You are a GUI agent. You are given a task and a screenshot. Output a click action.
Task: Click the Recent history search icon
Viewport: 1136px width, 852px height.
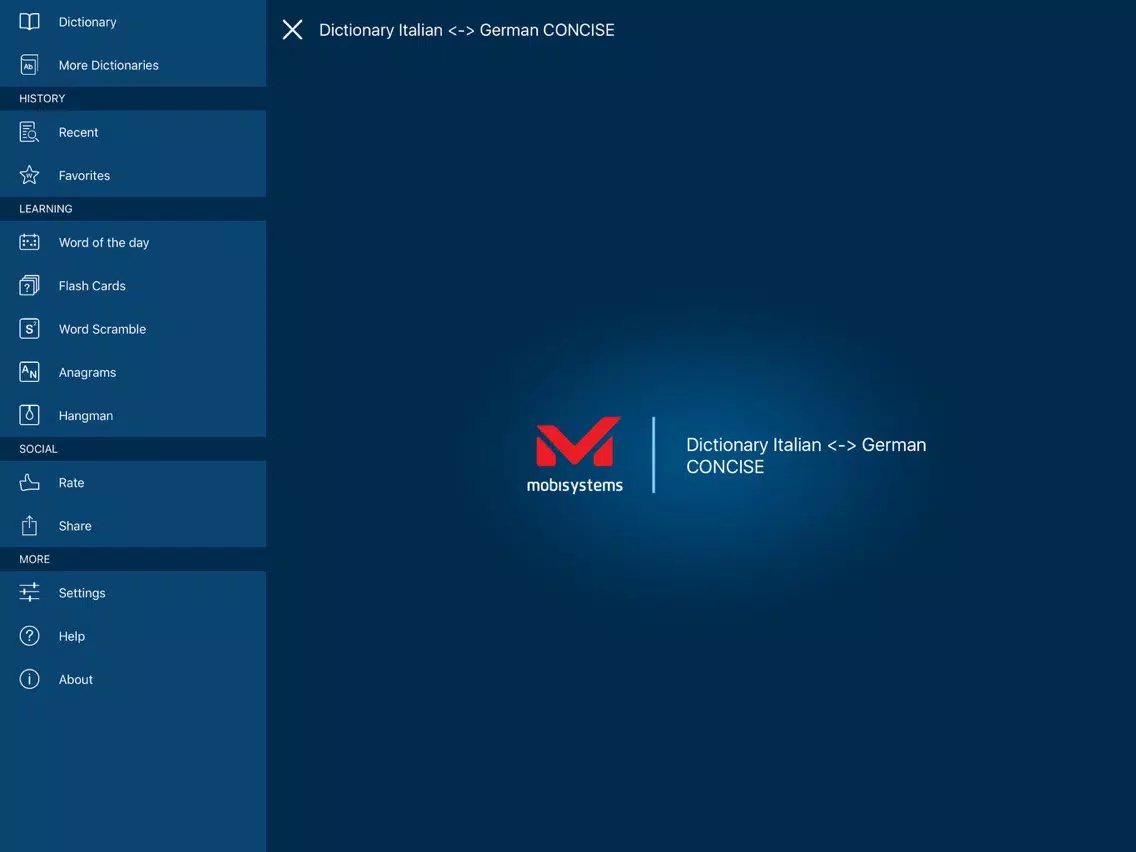point(29,132)
